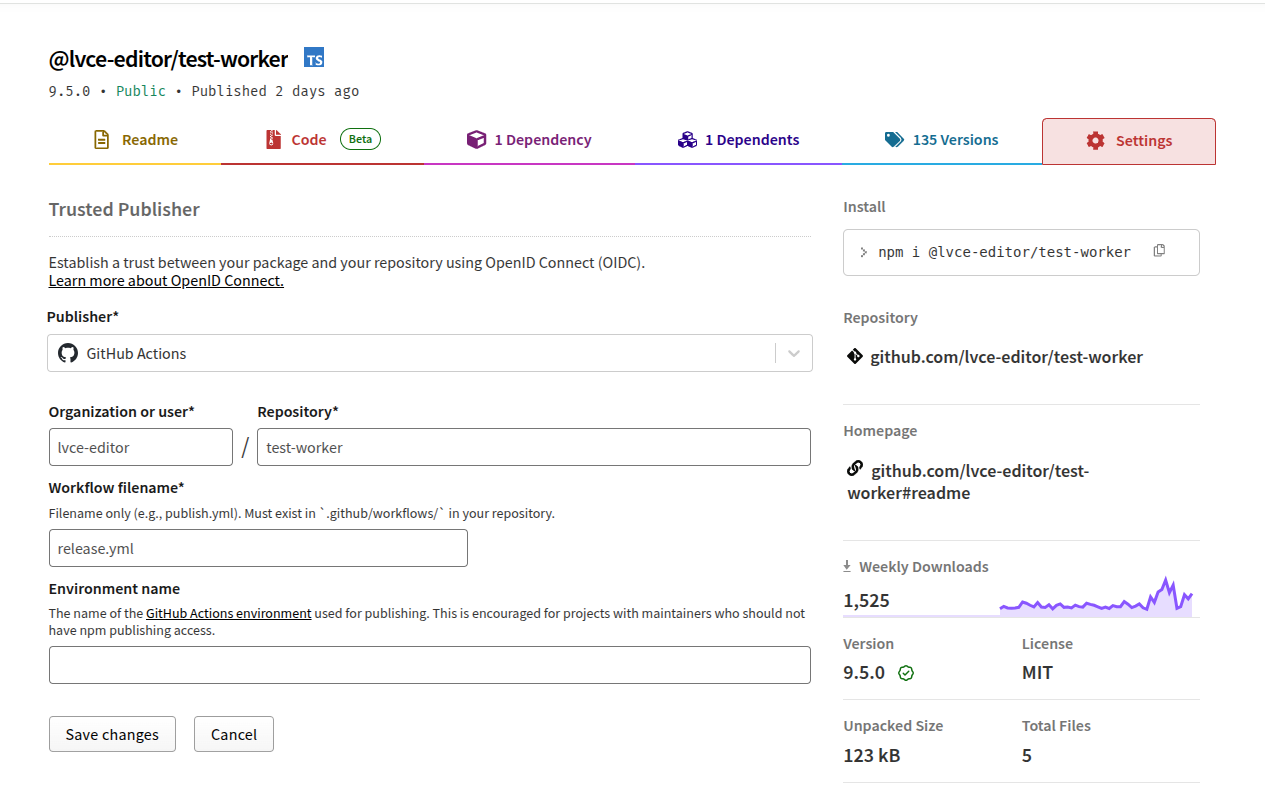Viewport: 1265px width, 785px height.
Task: Click the Public visibility label
Action: (x=141, y=90)
